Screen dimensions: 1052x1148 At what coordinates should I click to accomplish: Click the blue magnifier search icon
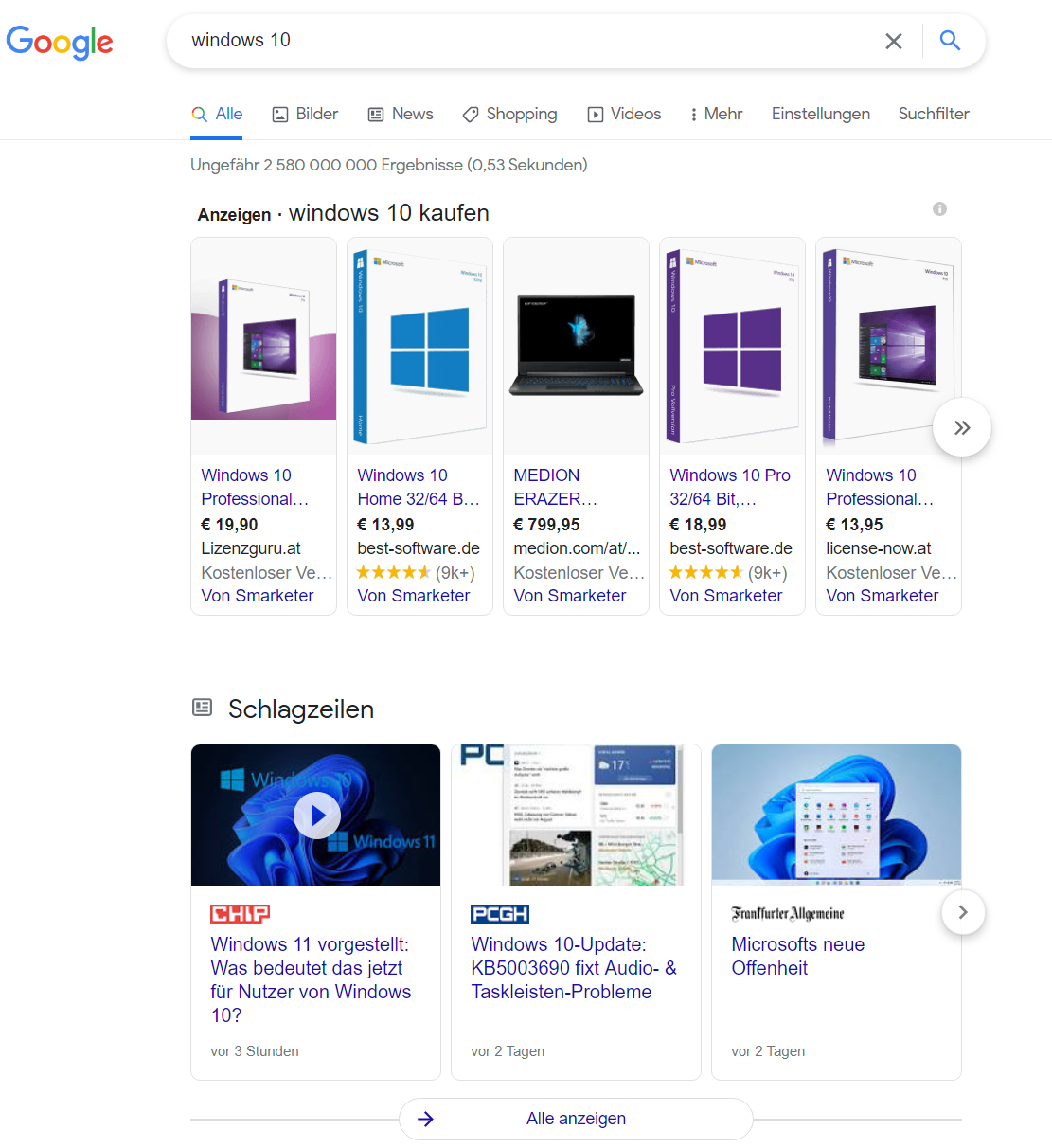click(x=950, y=40)
